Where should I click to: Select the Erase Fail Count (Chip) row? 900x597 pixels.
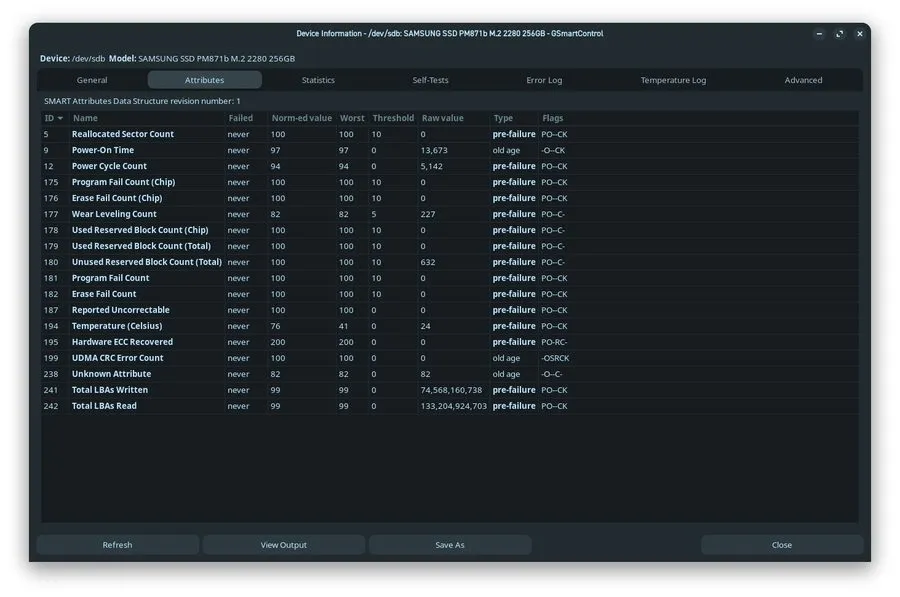coord(450,198)
